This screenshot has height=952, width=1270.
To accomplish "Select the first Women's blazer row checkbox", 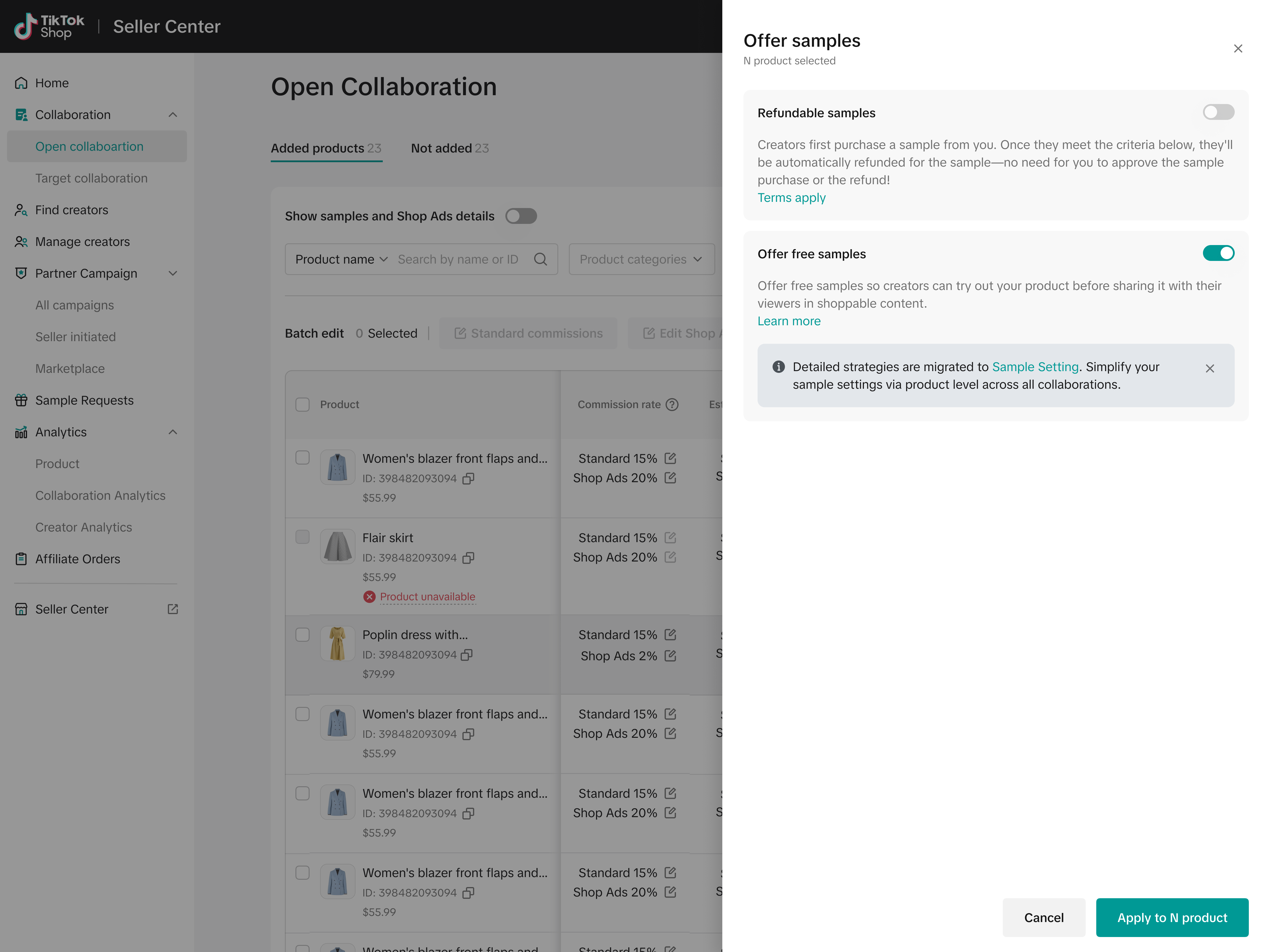I will click(x=303, y=457).
